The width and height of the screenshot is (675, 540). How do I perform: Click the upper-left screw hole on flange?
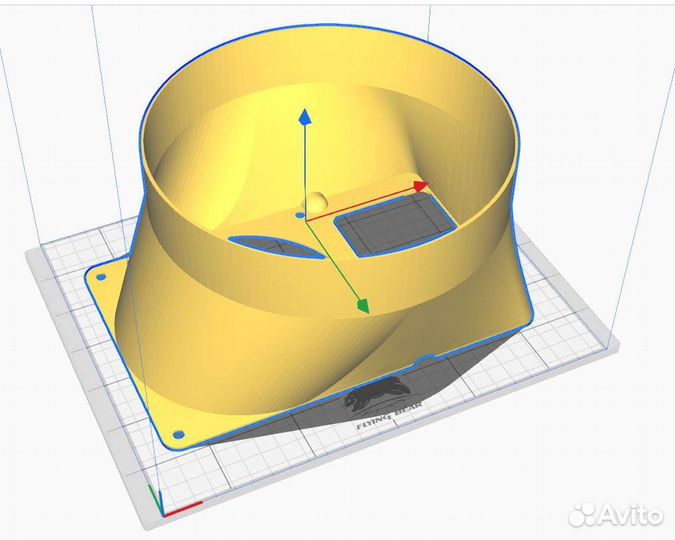pyautogui.click(x=102, y=274)
